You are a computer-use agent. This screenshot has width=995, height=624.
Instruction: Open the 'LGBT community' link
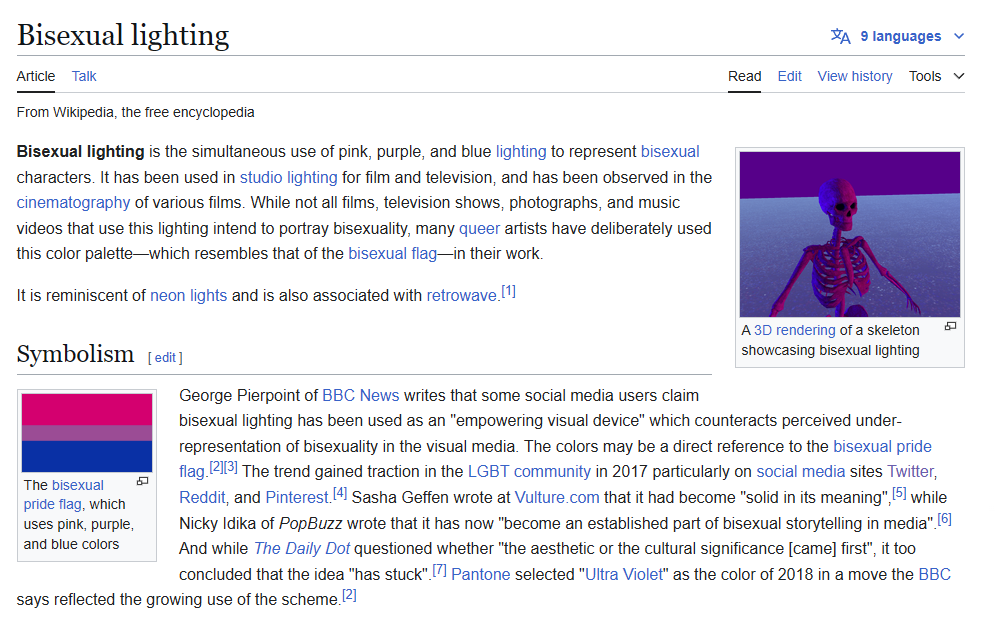click(529, 472)
